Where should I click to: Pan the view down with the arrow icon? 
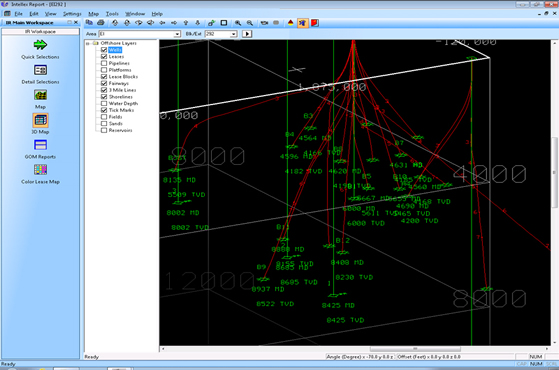(x=198, y=23)
